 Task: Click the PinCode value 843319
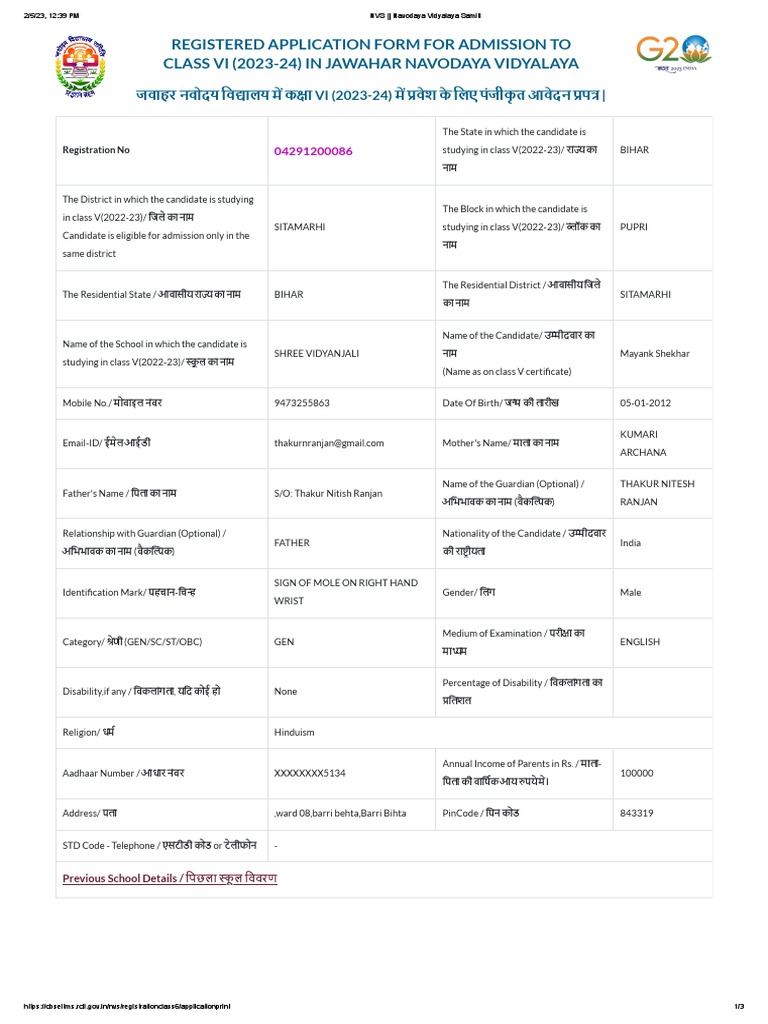[637, 813]
